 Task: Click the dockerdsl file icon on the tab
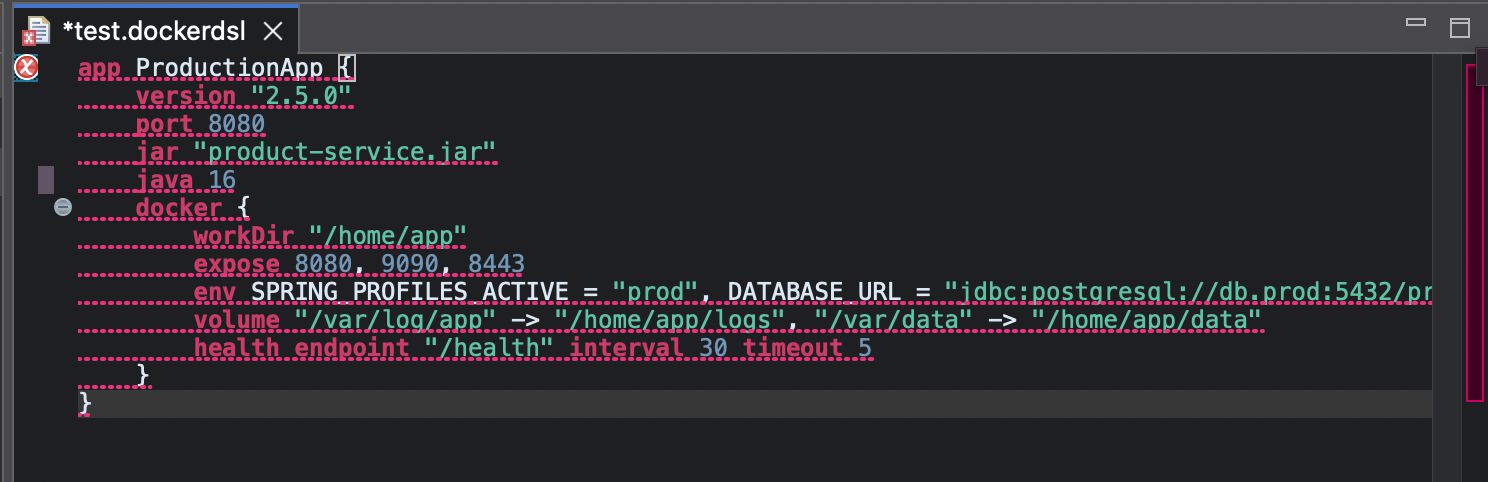37,31
